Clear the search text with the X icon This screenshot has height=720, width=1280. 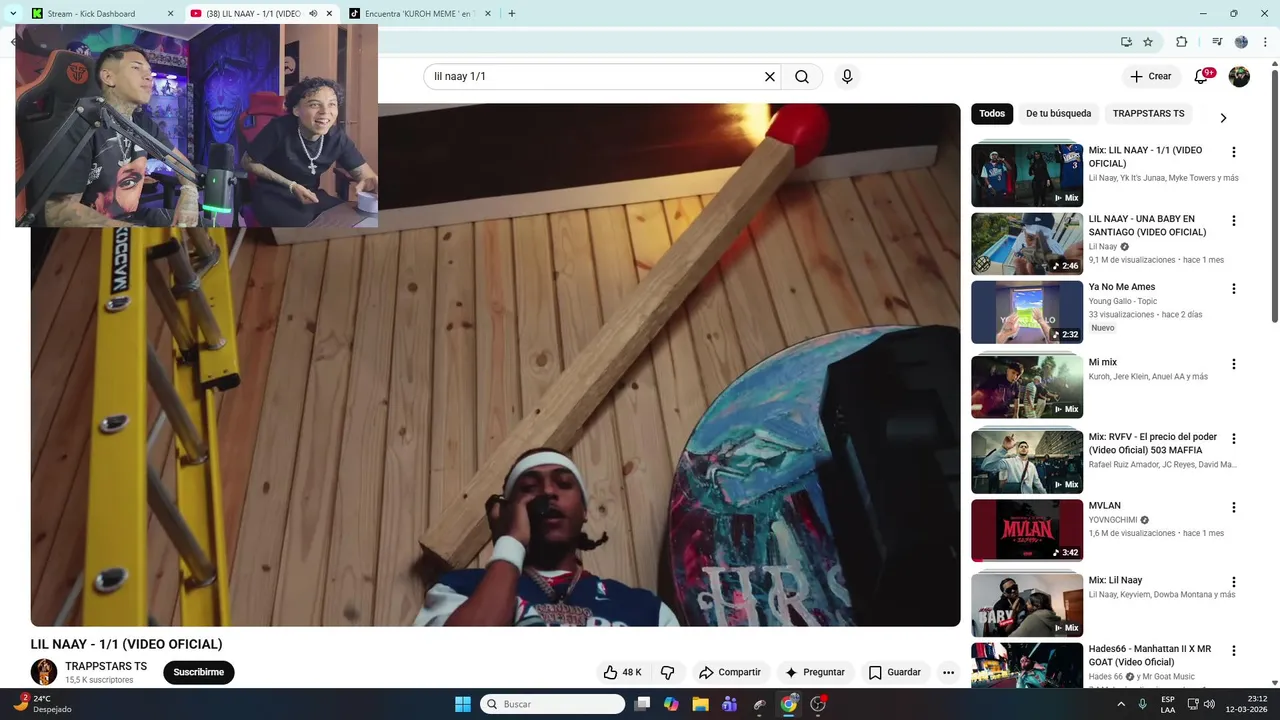pos(770,76)
